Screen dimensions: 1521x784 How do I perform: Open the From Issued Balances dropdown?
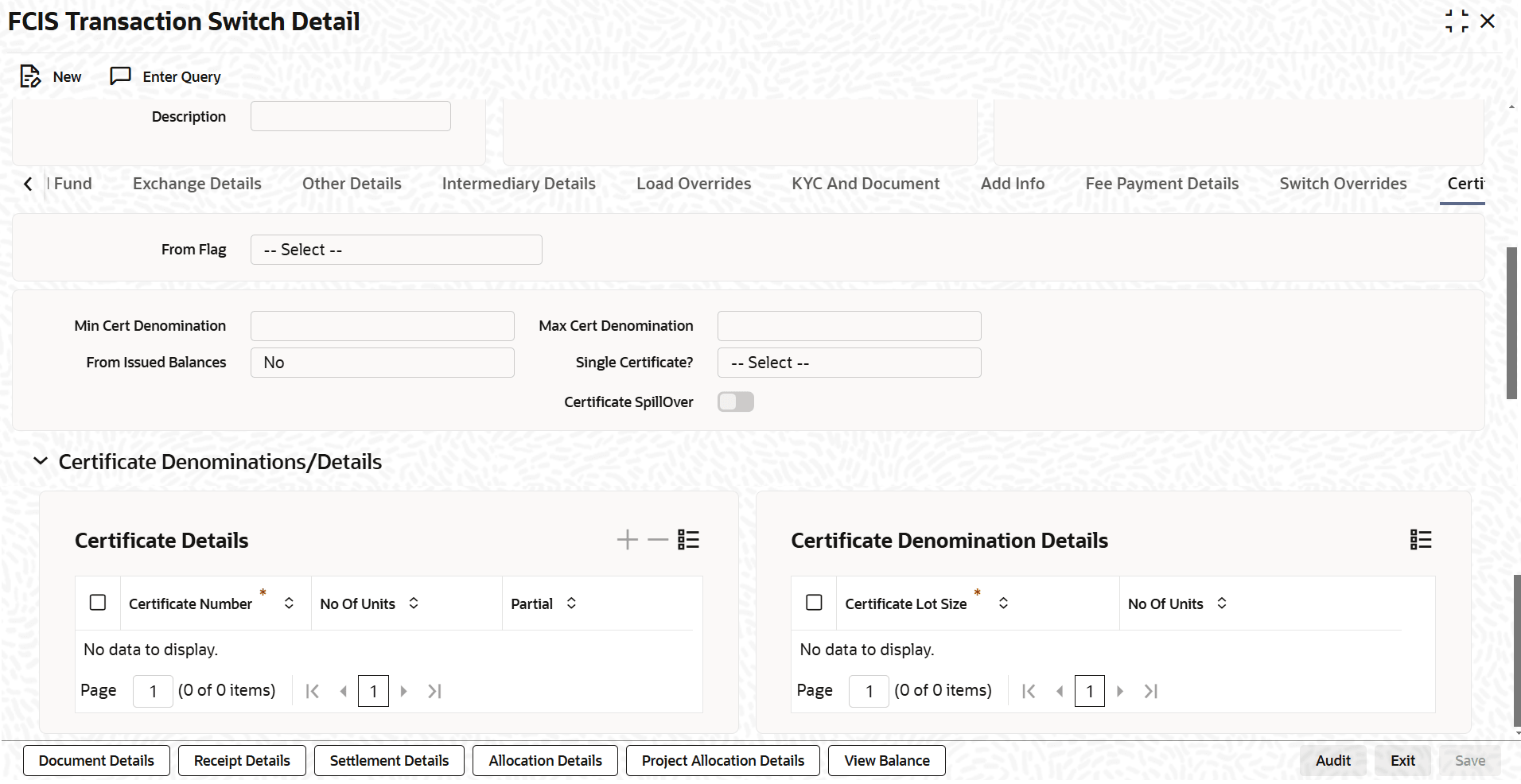pos(382,363)
